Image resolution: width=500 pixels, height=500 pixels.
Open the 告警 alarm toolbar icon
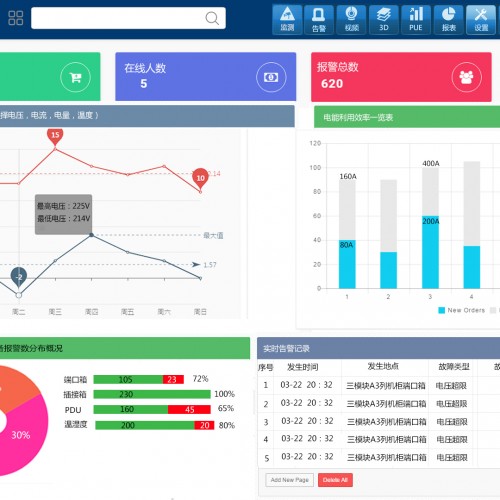coord(319,19)
